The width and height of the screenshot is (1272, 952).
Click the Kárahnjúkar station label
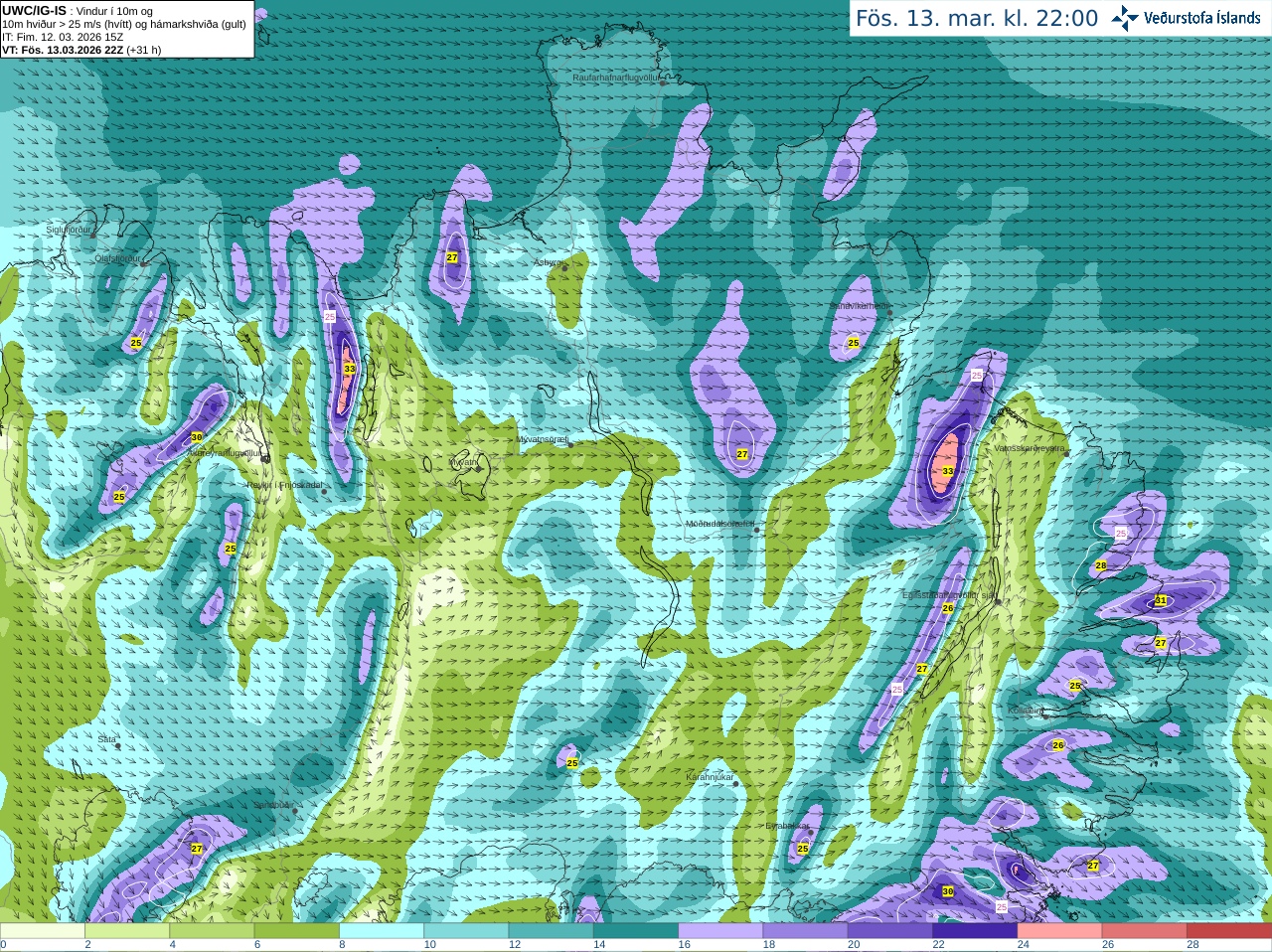point(710,777)
